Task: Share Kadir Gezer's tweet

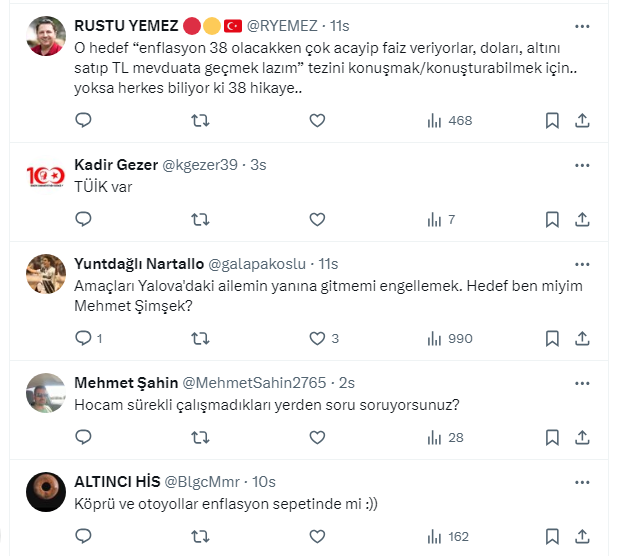Action: pos(583,219)
